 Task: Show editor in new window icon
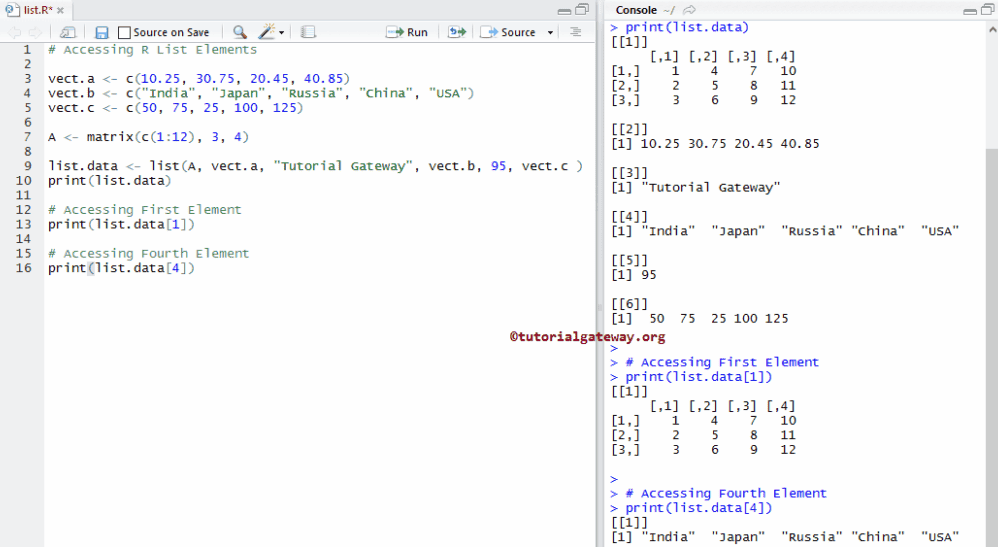pos(67,32)
